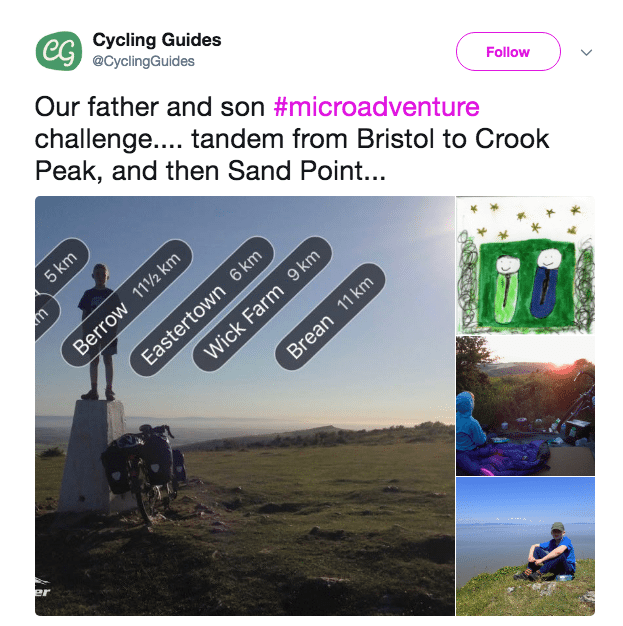
Task: Select the Eastertown 6 km label
Action: 200,307
